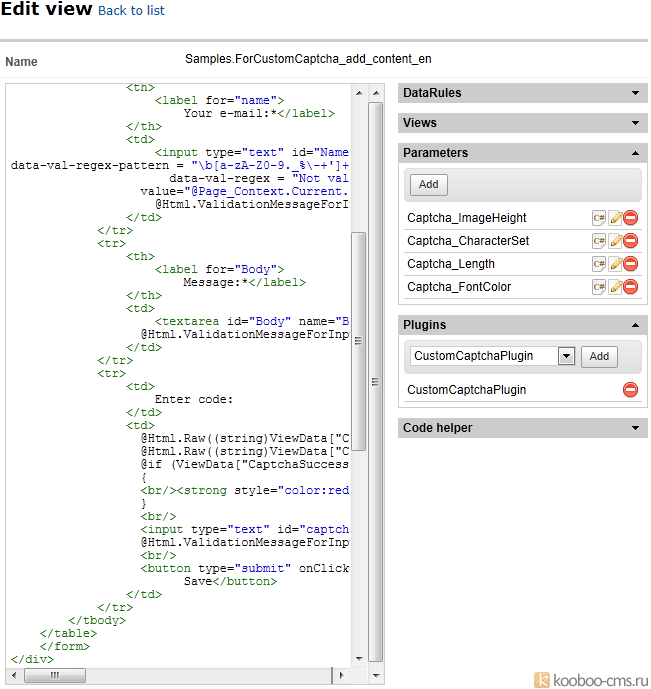Remove the Captcha_CharacterSet parameter

(630, 241)
